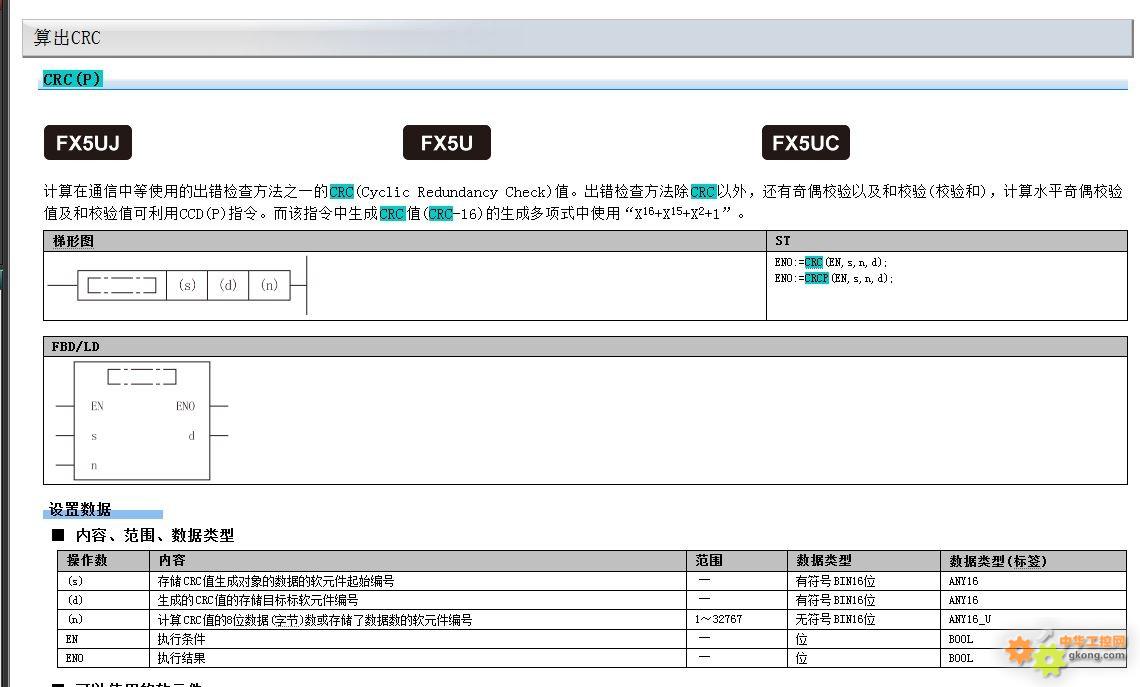Select 存储CRC值生成对象的数据的软元件起始编号 description
Image resolution: width=1140 pixels, height=687 pixels.
[276, 582]
